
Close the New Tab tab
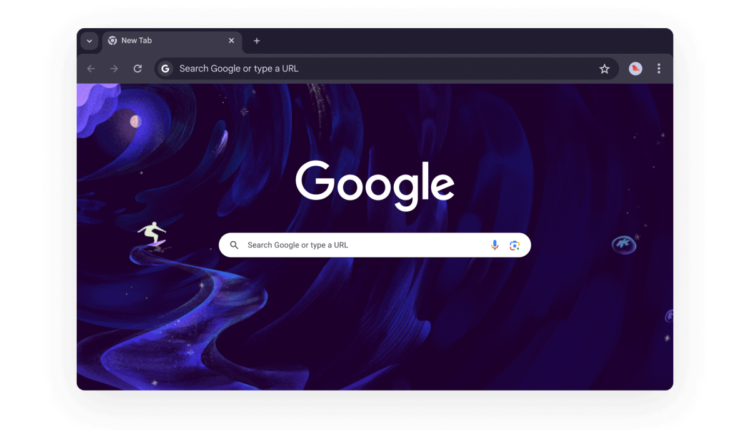pyautogui.click(x=232, y=41)
